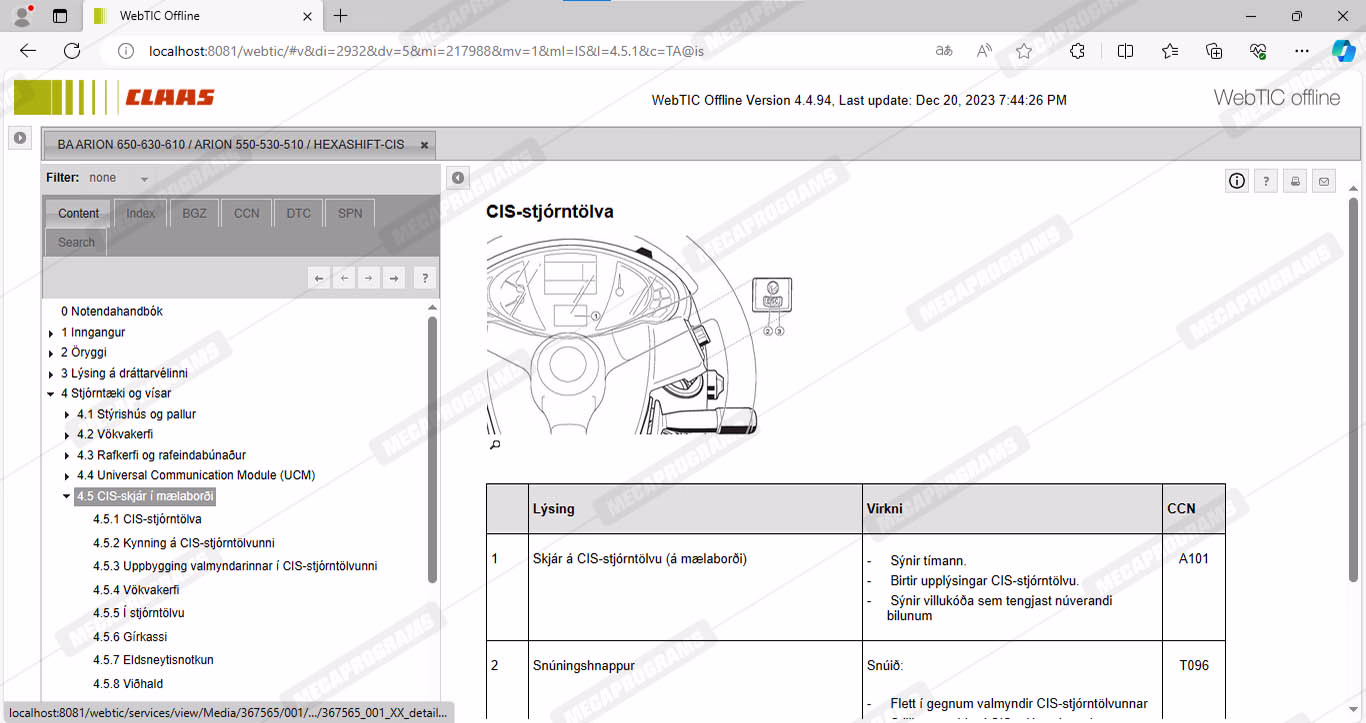
Task: Switch to the DTC tab
Action: pyautogui.click(x=298, y=213)
